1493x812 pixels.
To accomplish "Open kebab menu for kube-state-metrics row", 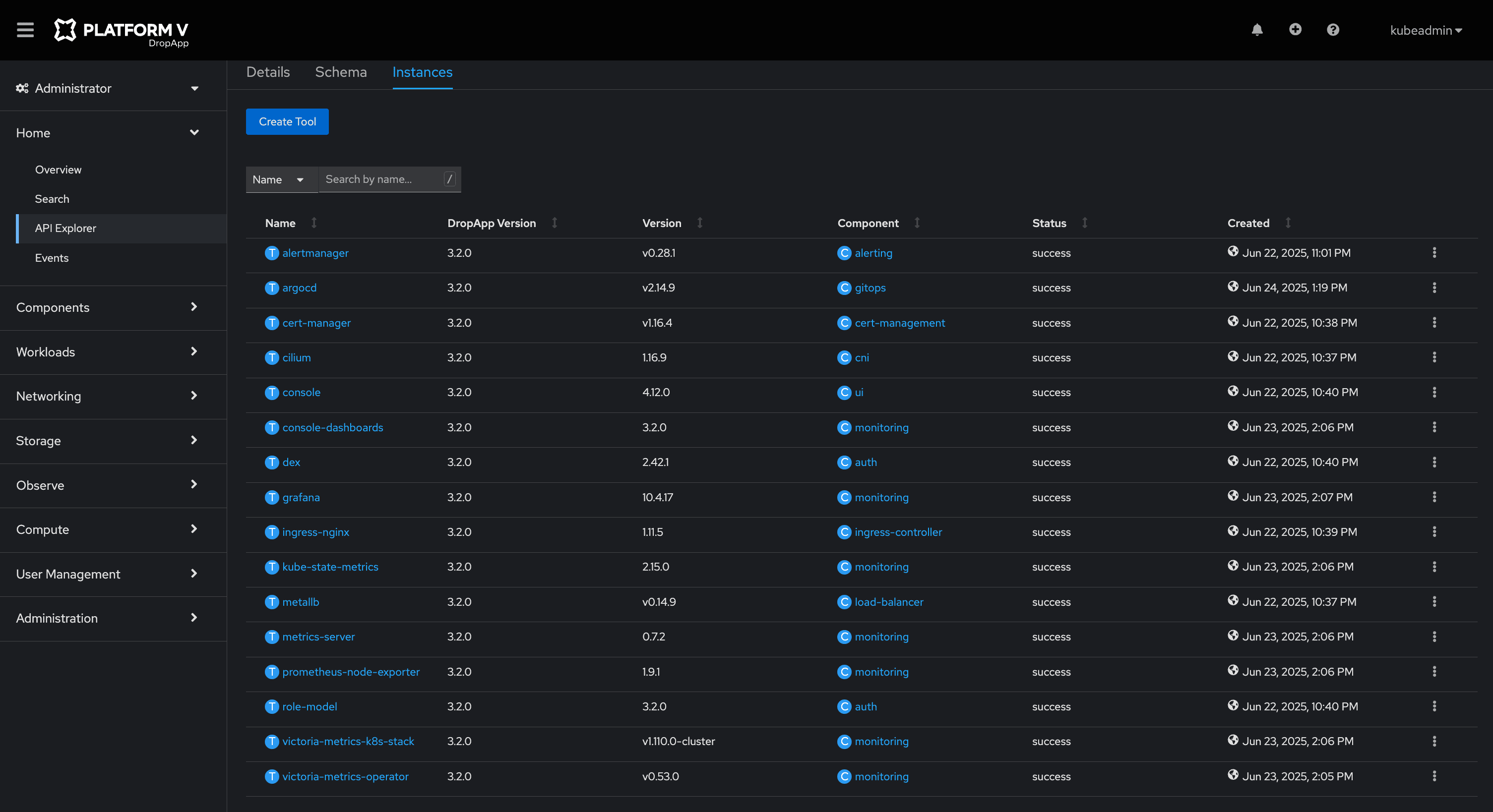I will point(1434,567).
